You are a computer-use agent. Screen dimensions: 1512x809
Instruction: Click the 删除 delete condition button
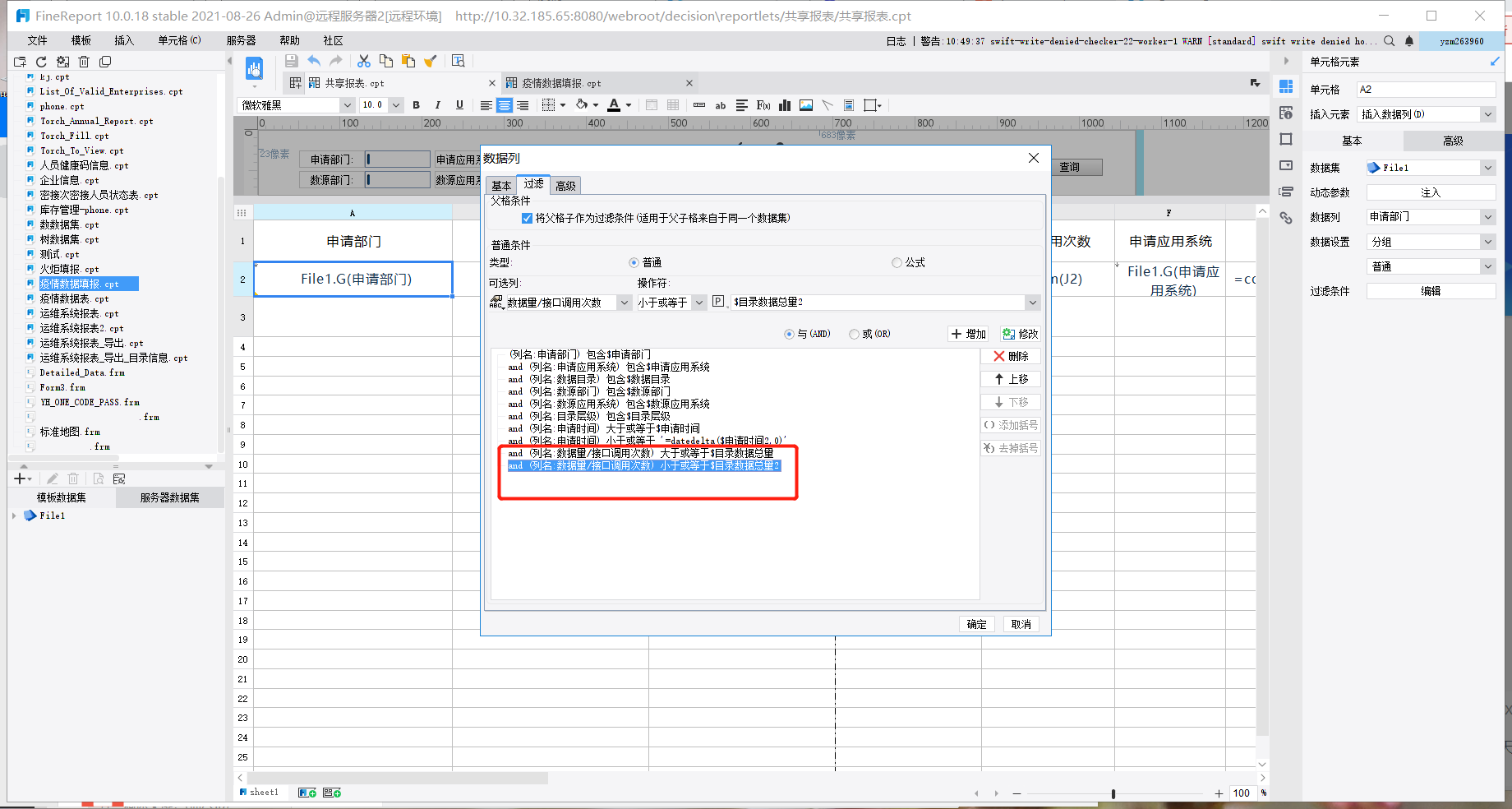(1011, 356)
